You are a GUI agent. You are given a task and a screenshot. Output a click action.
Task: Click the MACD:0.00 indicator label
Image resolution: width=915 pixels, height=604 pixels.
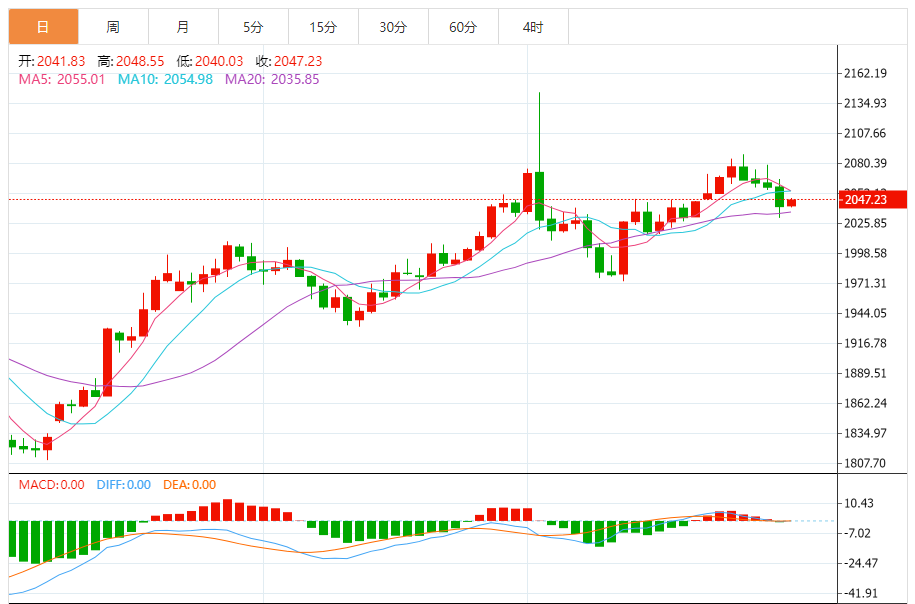(x=51, y=485)
